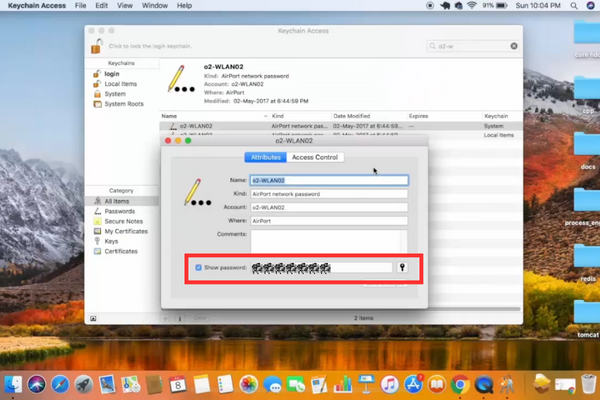Switch to the Attributes tab
This screenshot has width=600, height=400.
(x=266, y=157)
